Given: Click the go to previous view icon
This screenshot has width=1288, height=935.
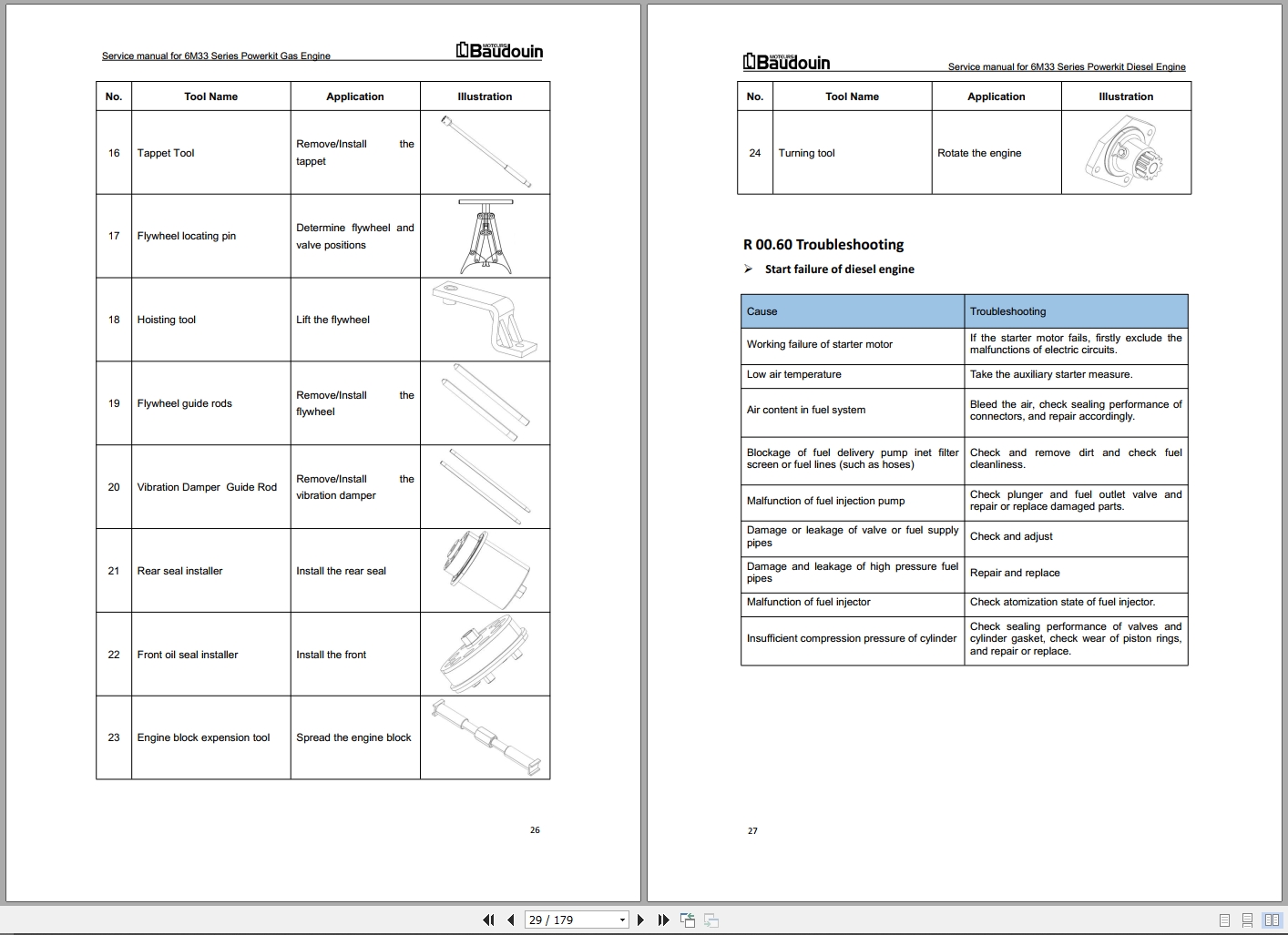Looking at the screenshot, I should pos(688,920).
